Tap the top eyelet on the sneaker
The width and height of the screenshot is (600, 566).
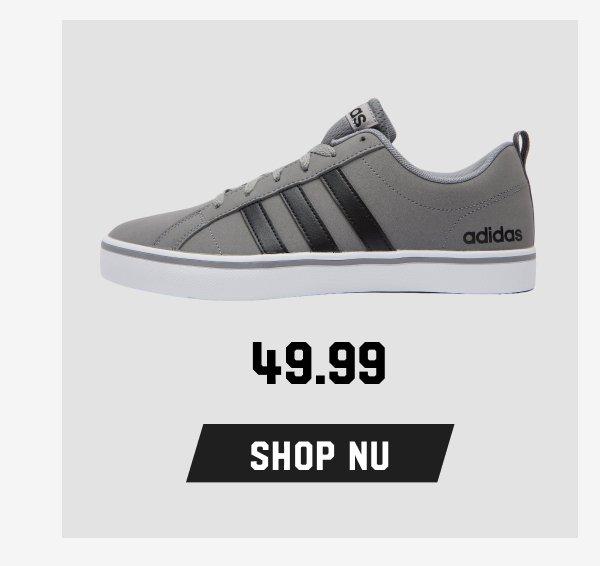click(x=363, y=139)
